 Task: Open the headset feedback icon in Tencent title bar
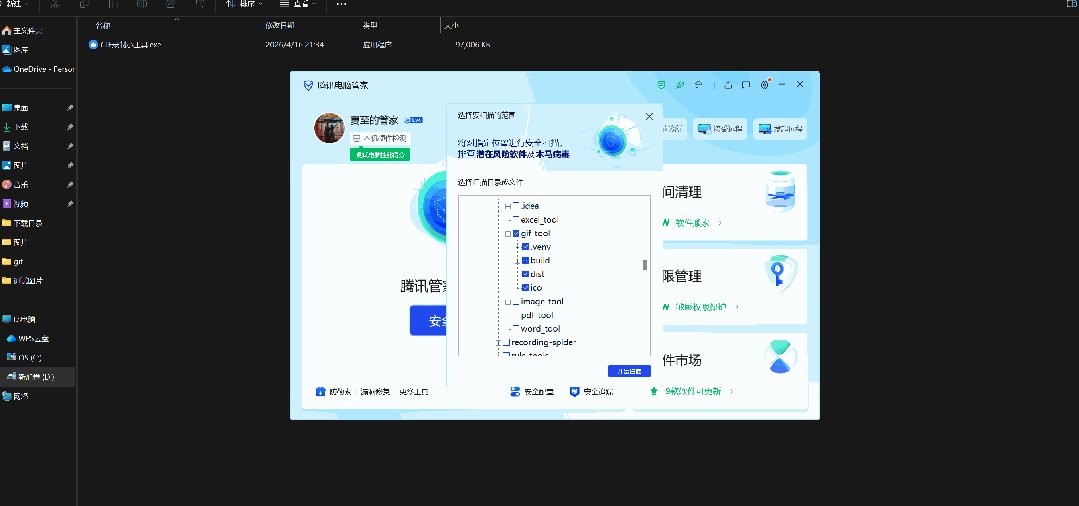tap(698, 85)
